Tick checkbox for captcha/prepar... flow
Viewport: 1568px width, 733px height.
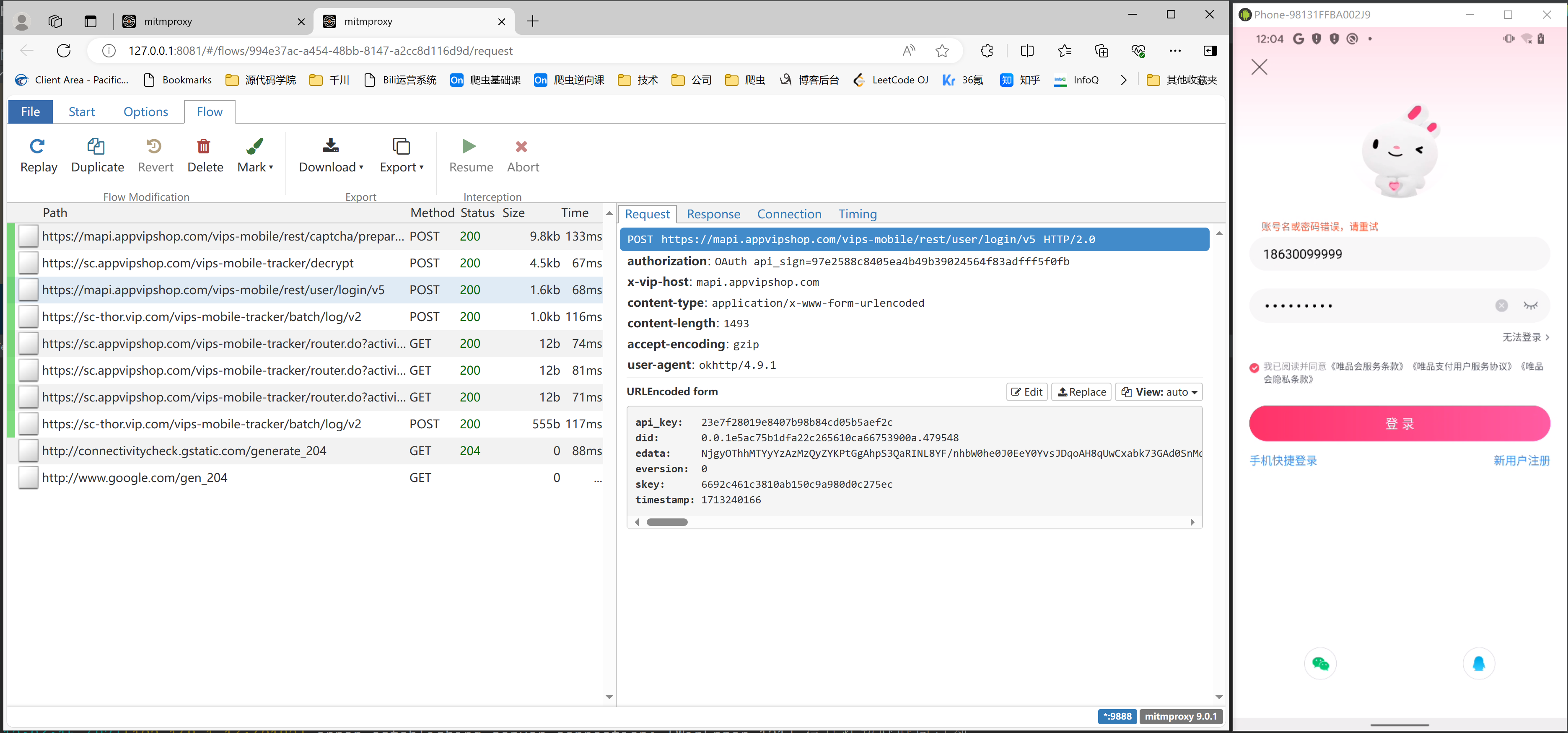click(28, 236)
